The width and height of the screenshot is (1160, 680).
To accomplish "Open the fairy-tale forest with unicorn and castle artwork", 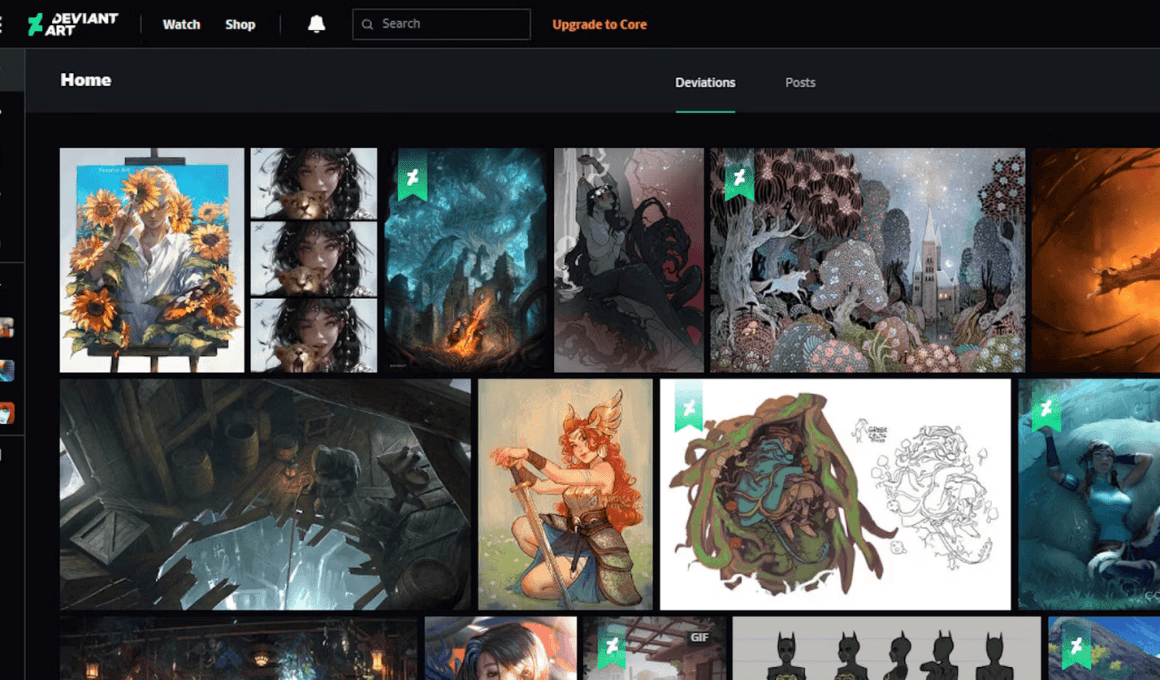I will 868,260.
